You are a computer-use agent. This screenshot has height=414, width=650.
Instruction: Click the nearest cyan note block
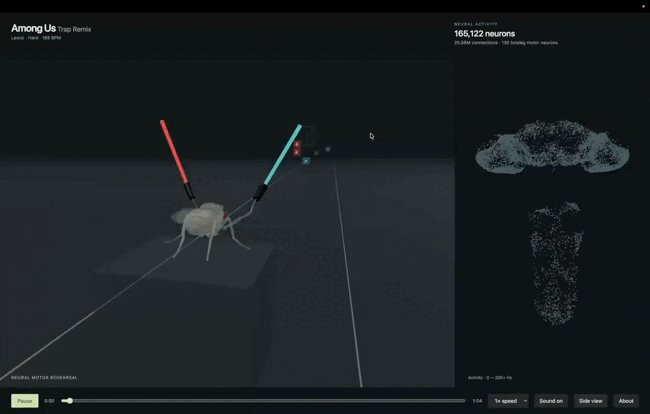pos(306,161)
